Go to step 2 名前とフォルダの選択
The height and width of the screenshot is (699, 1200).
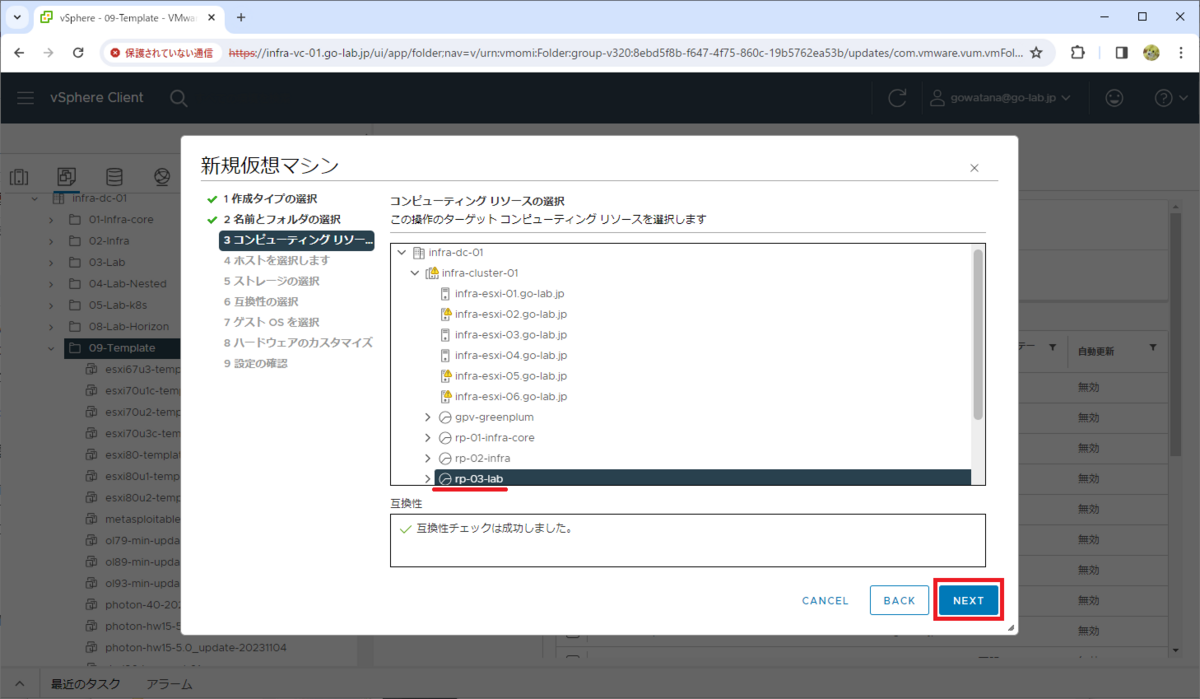[282, 219]
